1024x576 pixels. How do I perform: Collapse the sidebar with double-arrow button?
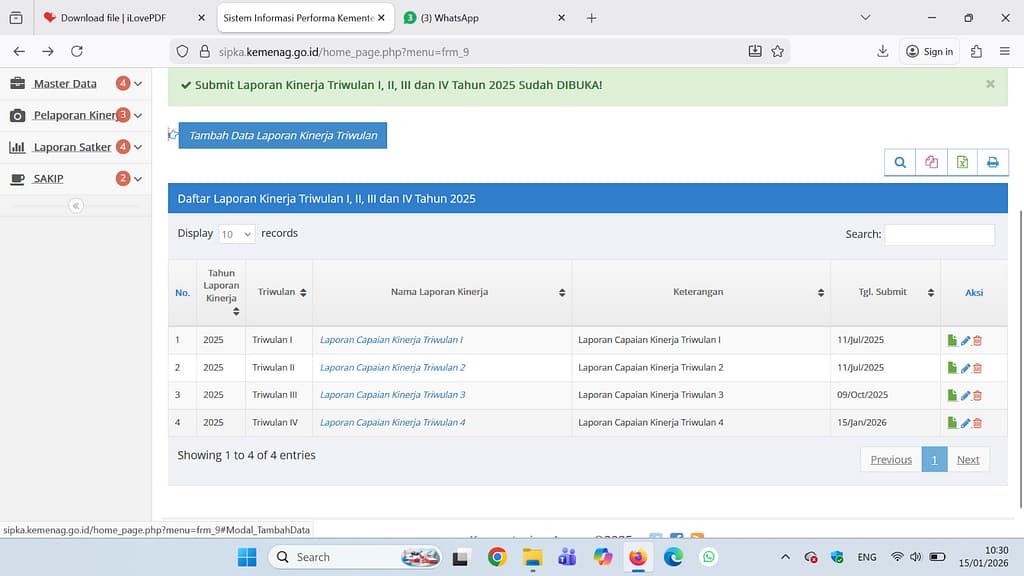(x=76, y=206)
